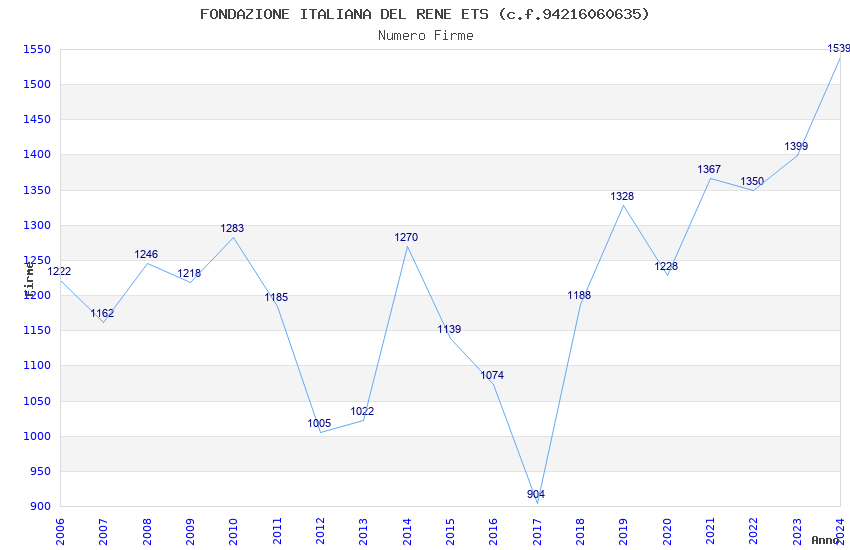
Task: Click the data label 1185
Action: coord(276,297)
